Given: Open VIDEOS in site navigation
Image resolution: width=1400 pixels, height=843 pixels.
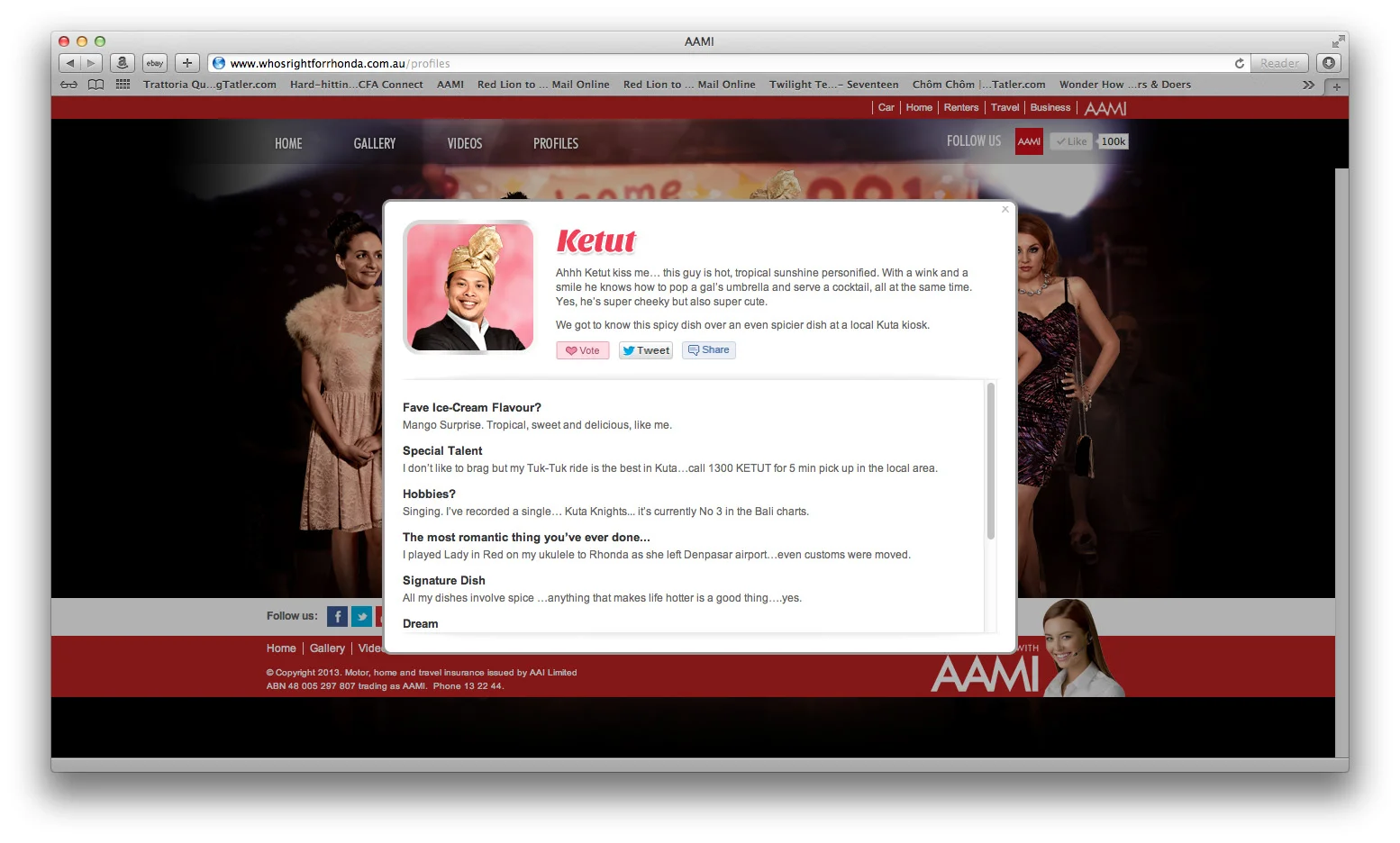Looking at the screenshot, I should [465, 143].
